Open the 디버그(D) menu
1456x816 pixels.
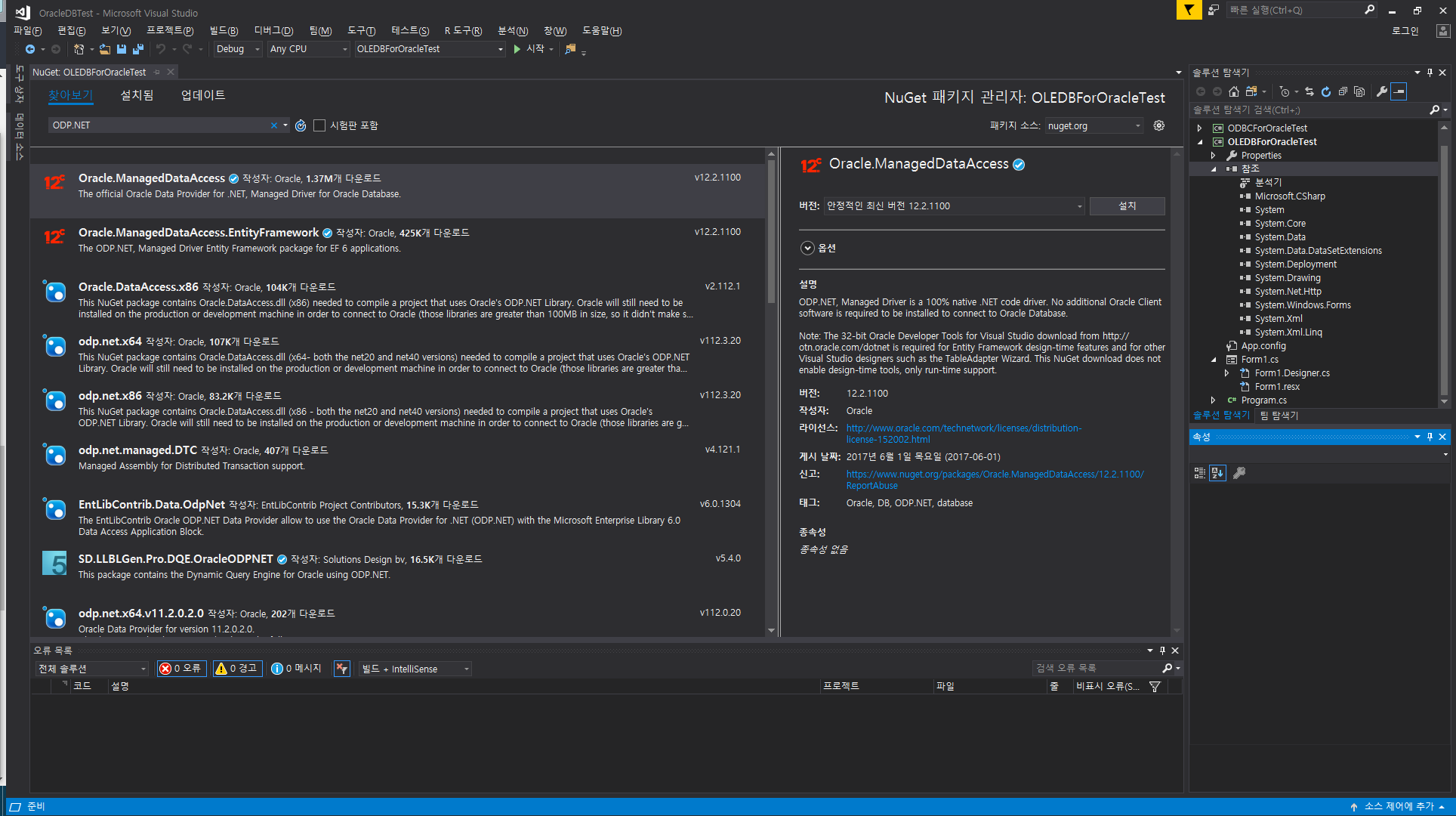point(273,31)
